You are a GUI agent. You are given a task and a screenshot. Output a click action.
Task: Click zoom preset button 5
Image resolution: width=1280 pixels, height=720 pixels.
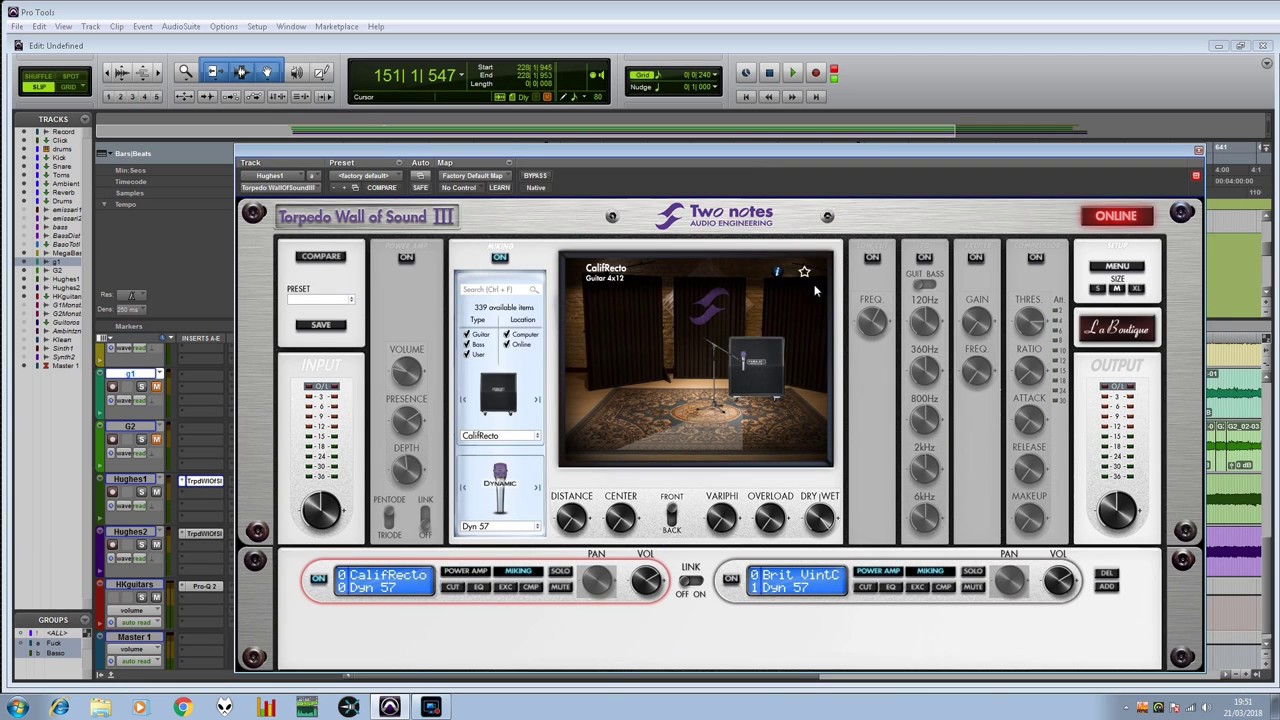point(156,97)
